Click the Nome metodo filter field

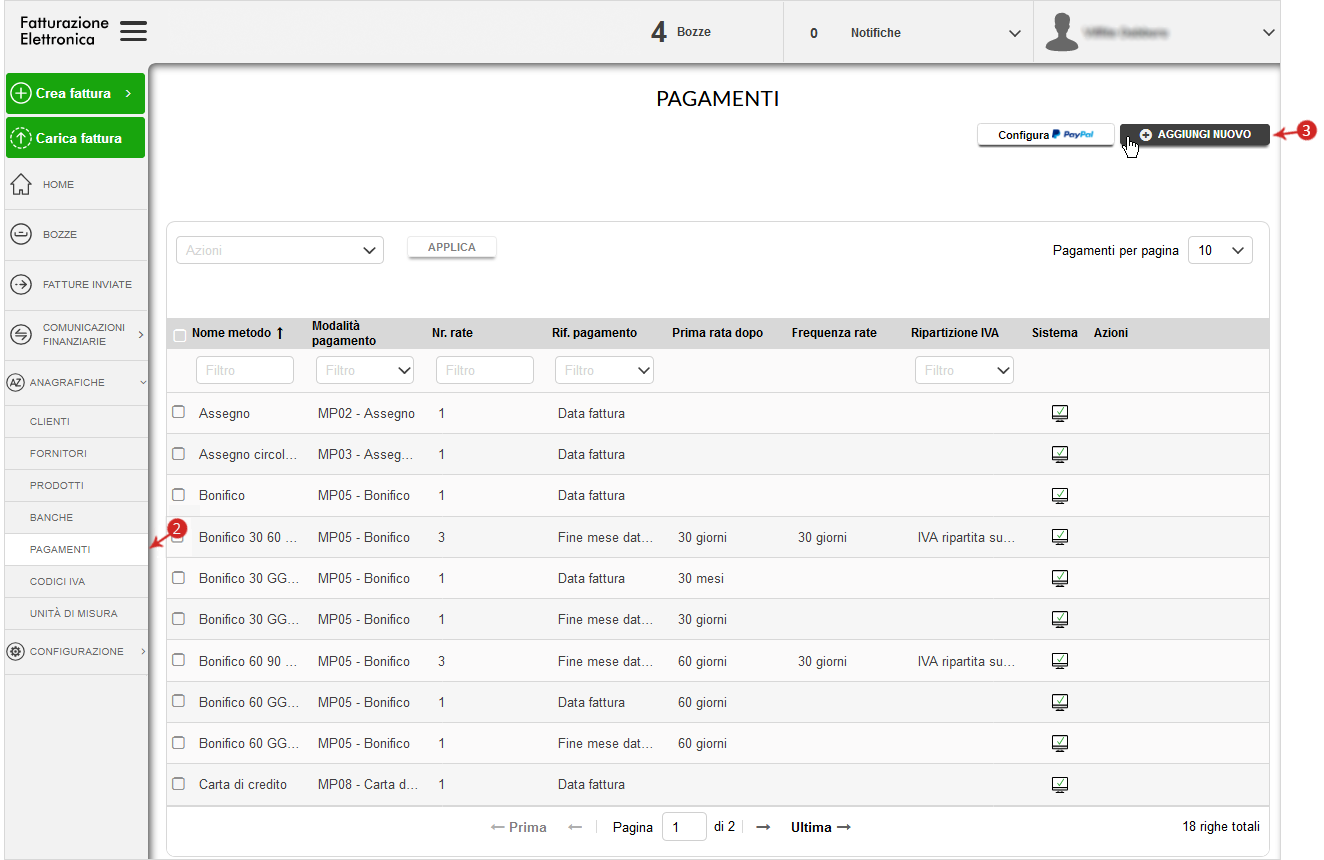(245, 370)
